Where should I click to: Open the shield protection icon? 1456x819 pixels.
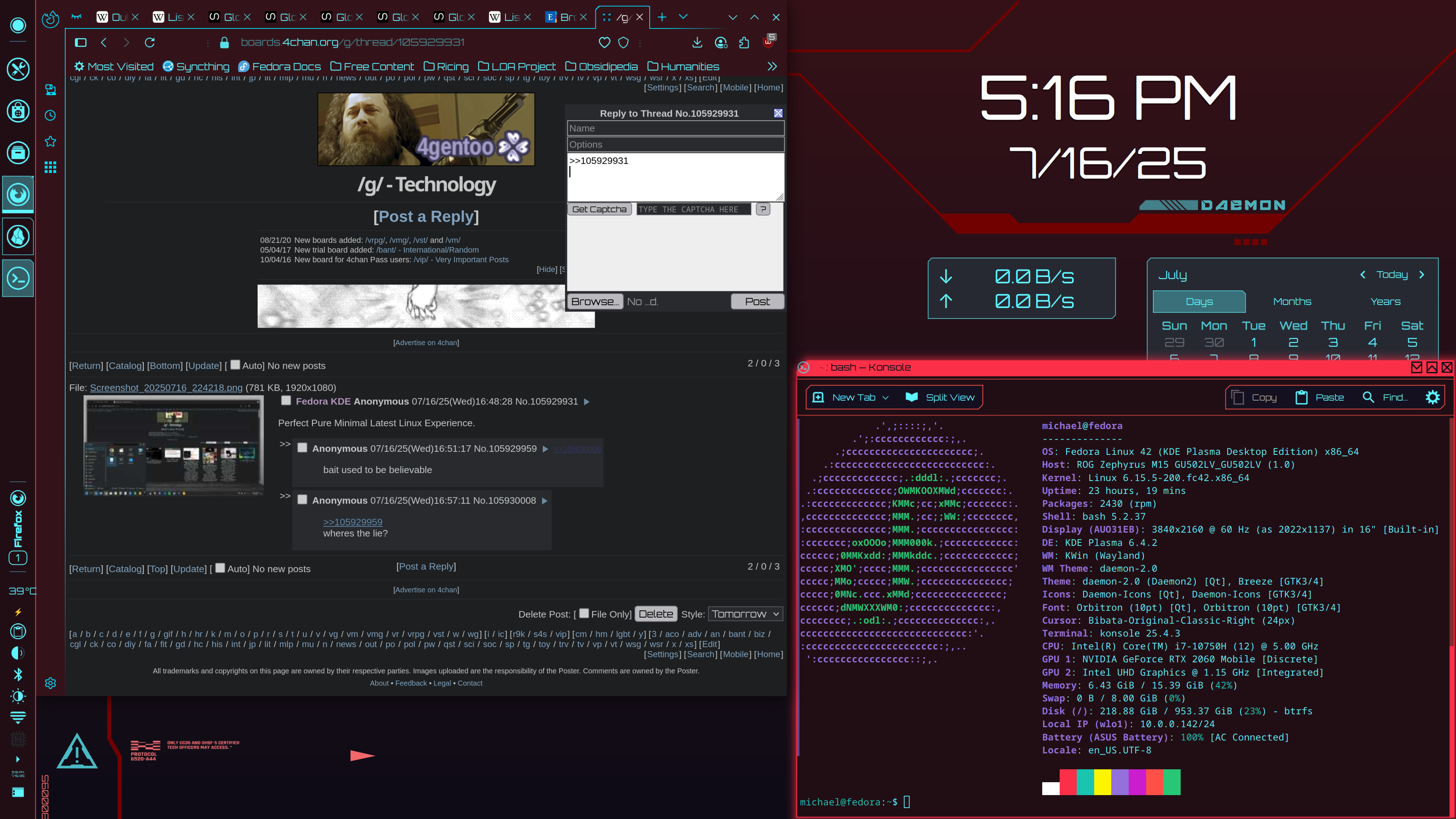click(x=624, y=42)
